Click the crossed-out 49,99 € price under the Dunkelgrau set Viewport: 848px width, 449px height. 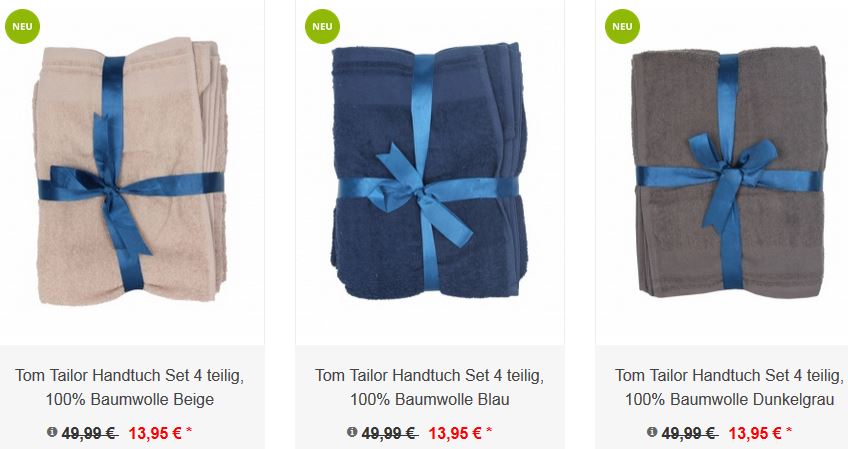(x=690, y=433)
